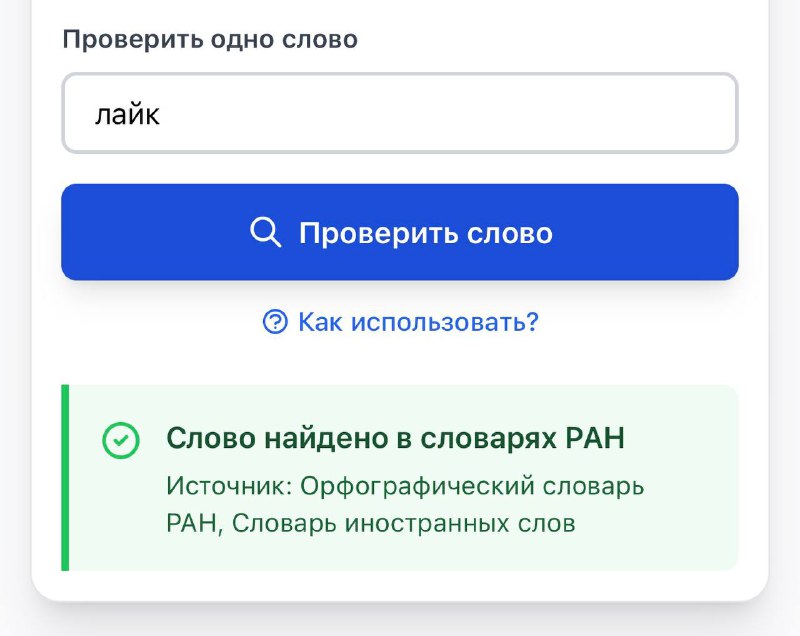The height and width of the screenshot is (636, 800).
Task: Click the "Орфографический словарь" source text
Action: click(472, 486)
